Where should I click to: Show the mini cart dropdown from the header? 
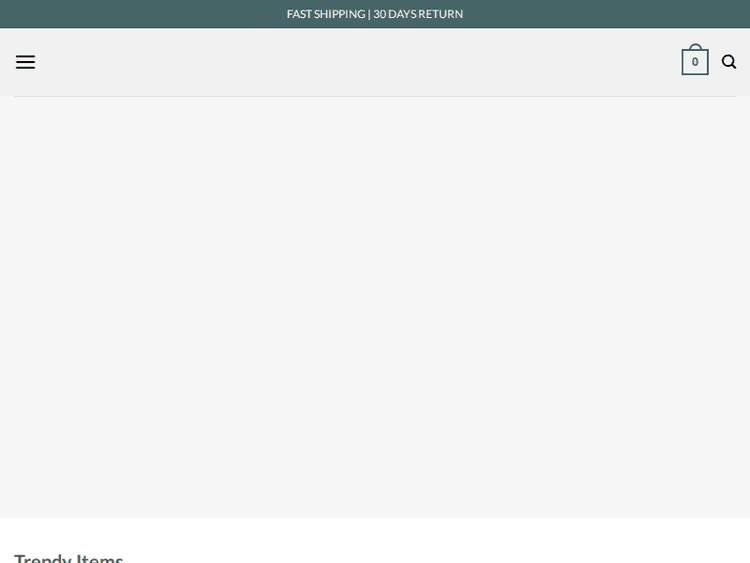(695, 62)
